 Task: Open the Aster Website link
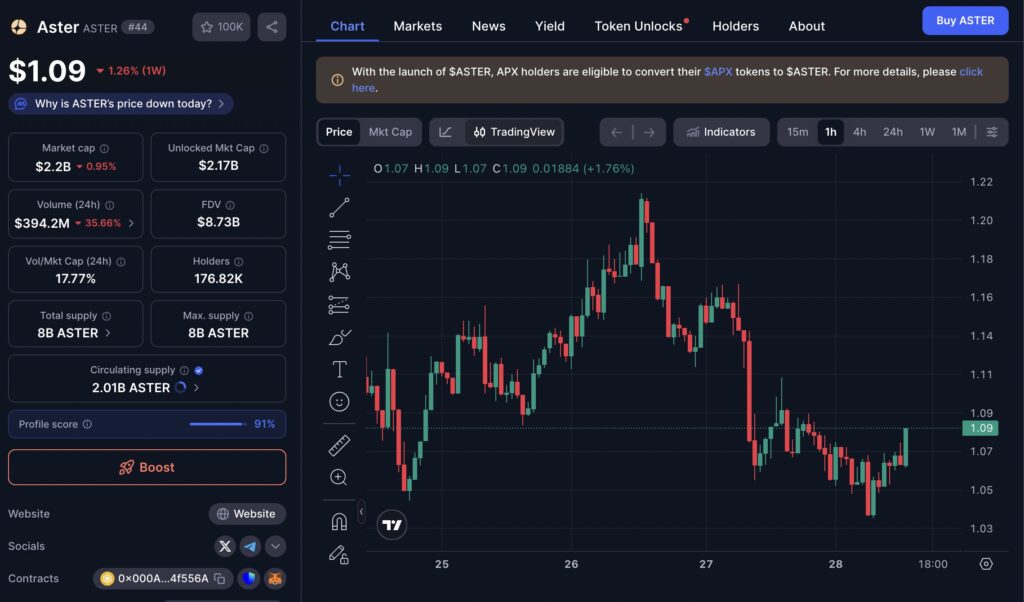tap(247, 514)
